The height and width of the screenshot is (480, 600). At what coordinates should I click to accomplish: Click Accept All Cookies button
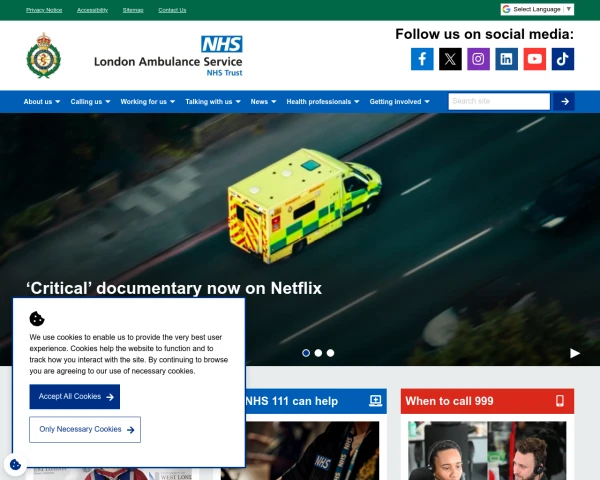[75, 397]
